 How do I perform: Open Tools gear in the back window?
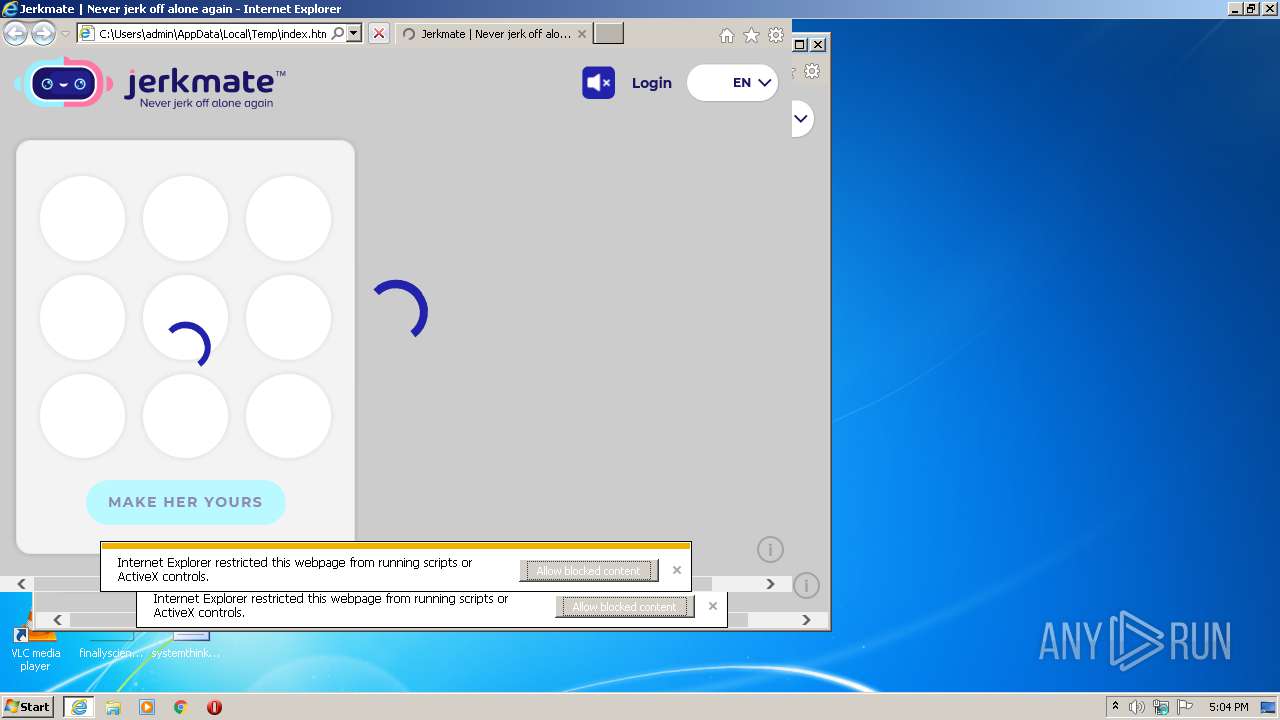[x=812, y=71]
